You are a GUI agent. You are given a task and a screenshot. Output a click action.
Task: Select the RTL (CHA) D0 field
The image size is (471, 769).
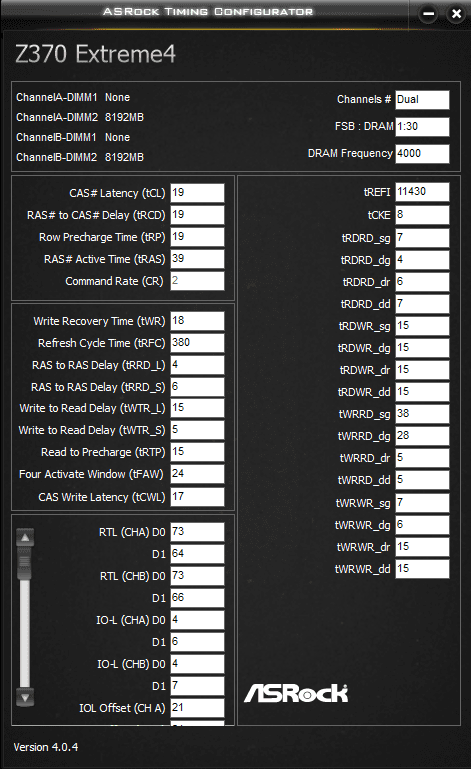point(197,532)
